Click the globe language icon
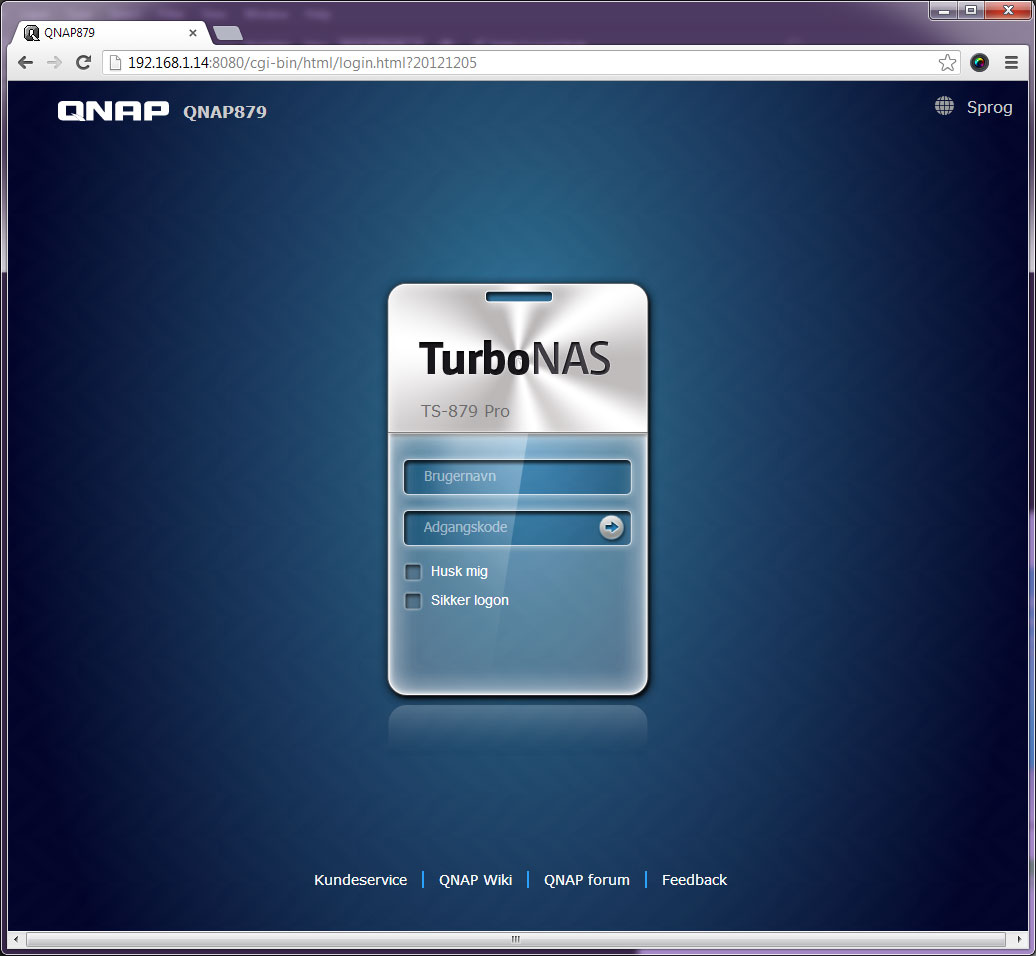The image size is (1036, 956). click(944, 106)
